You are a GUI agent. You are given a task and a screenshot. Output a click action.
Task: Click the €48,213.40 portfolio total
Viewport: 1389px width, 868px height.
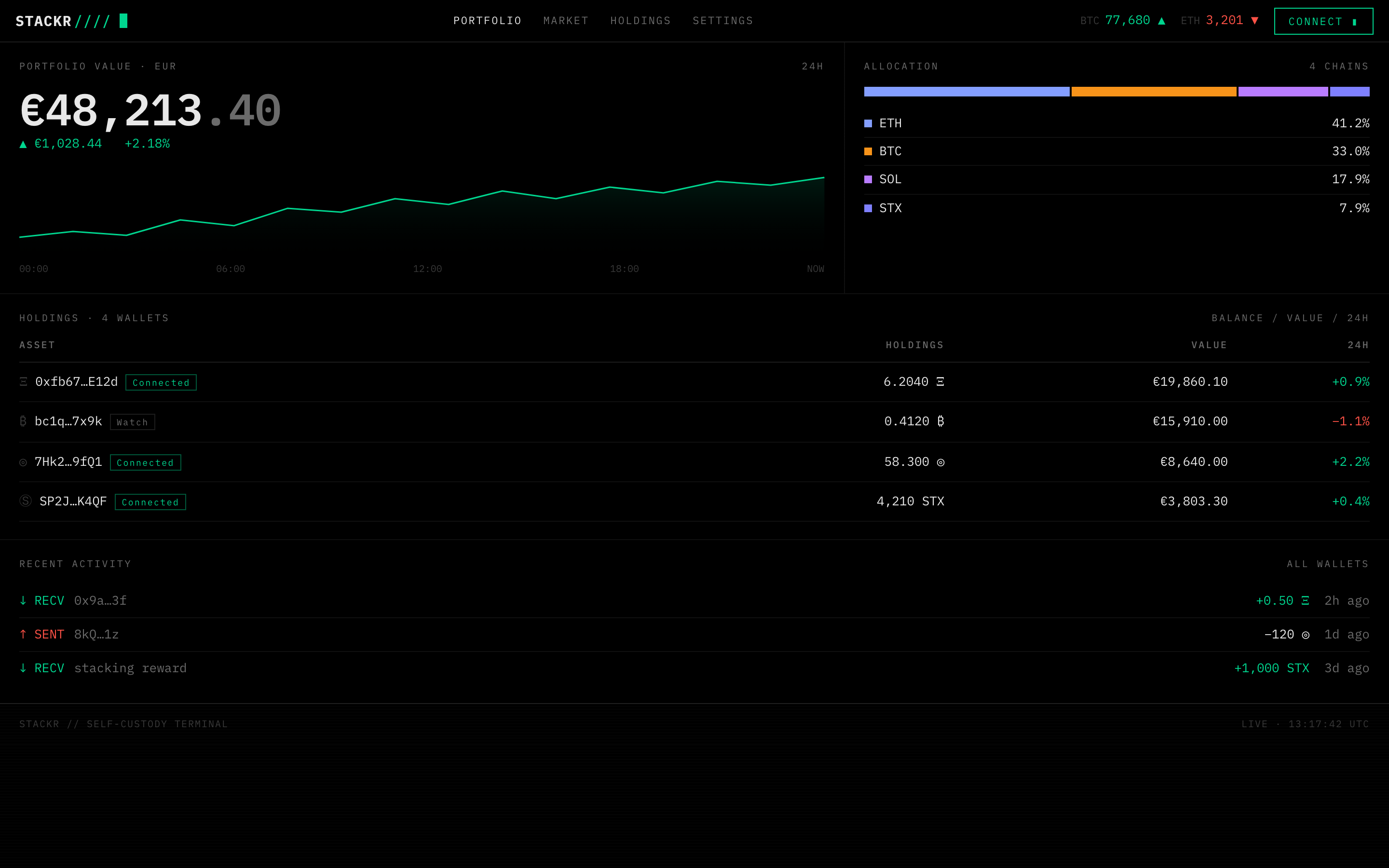tap(150, 111)
